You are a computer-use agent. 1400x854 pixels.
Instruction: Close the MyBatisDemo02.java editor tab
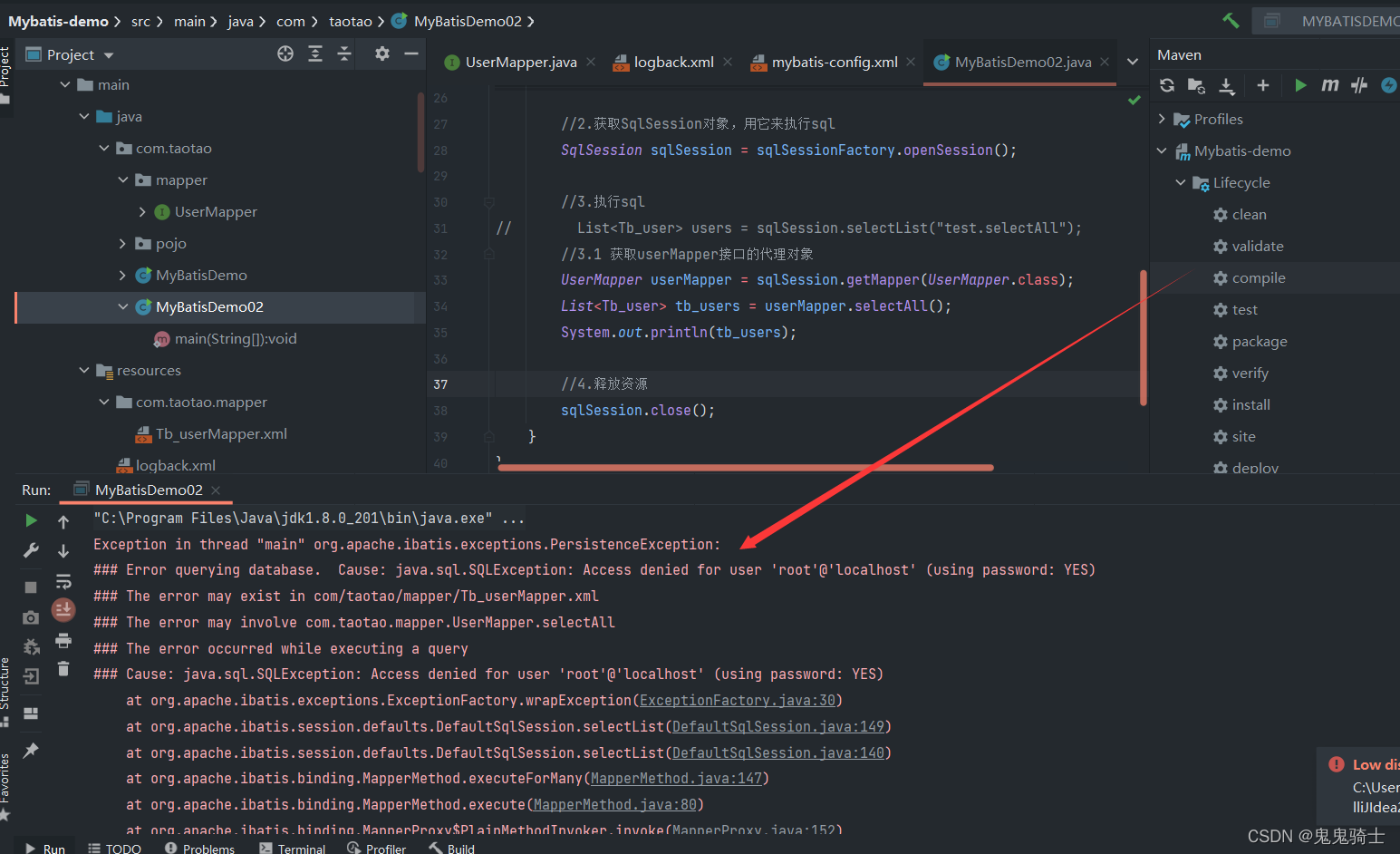point(1105,62)
